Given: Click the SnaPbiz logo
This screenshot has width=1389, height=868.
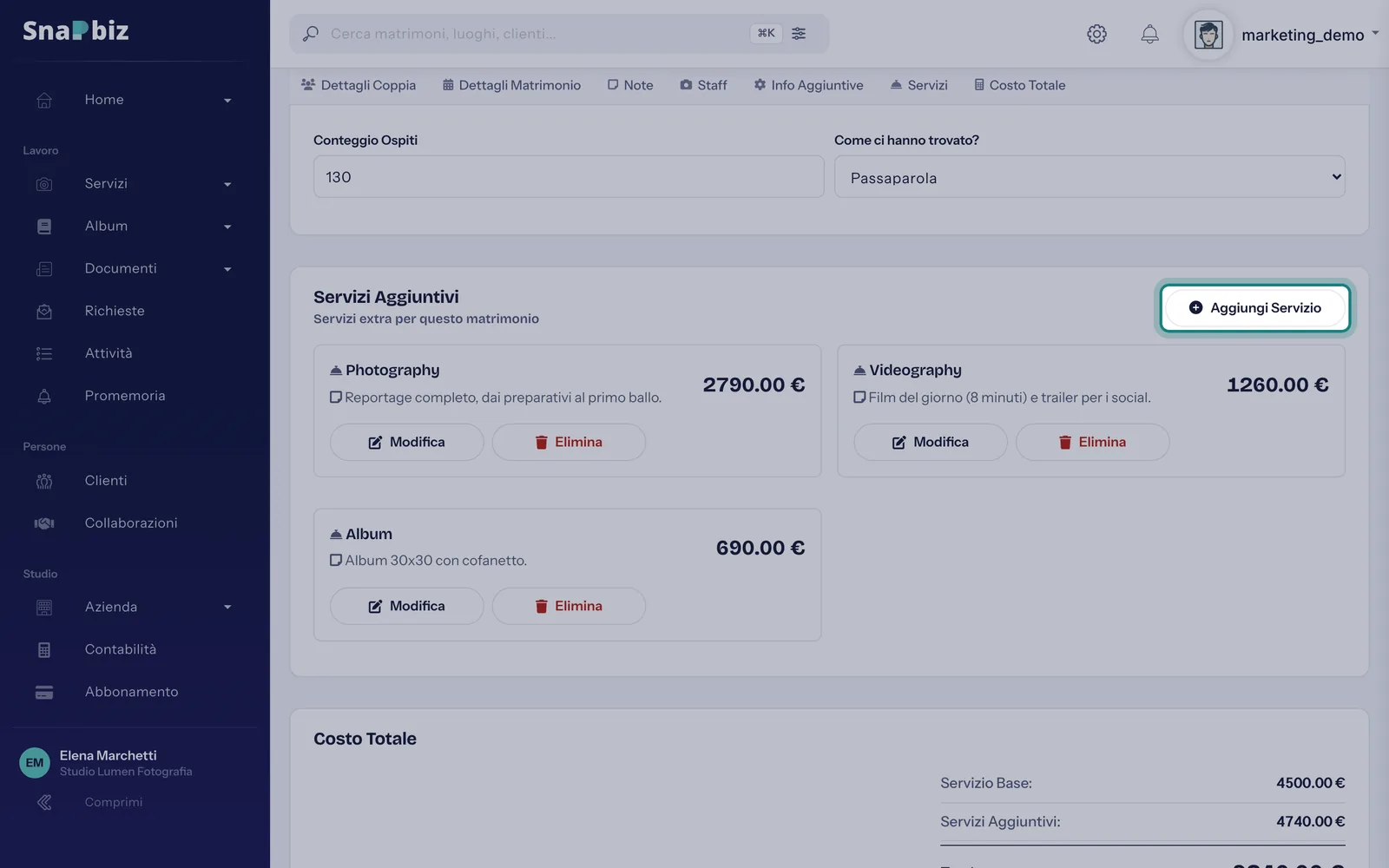Looking at the screenshot, I should point(76,30).
